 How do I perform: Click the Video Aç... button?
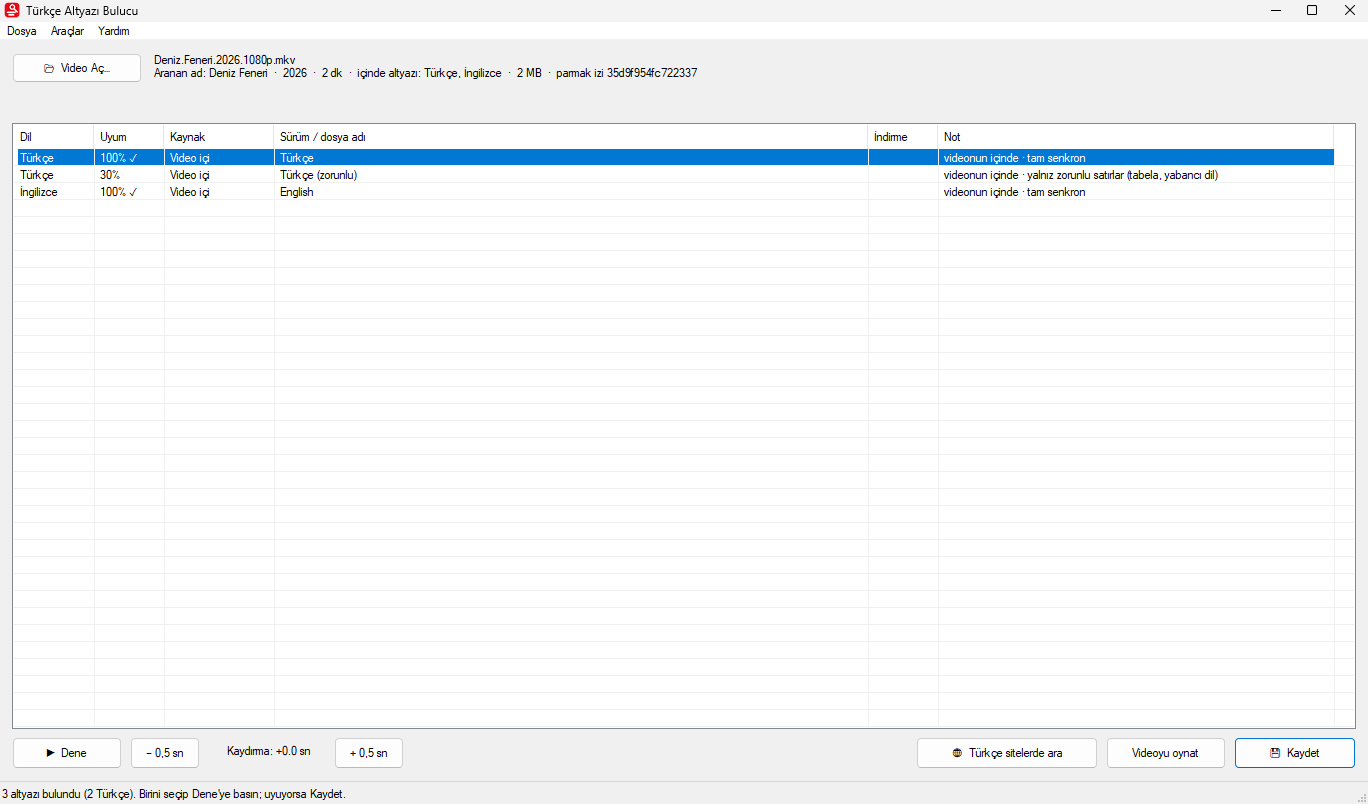pyautogui.click(x=77, y=68)
